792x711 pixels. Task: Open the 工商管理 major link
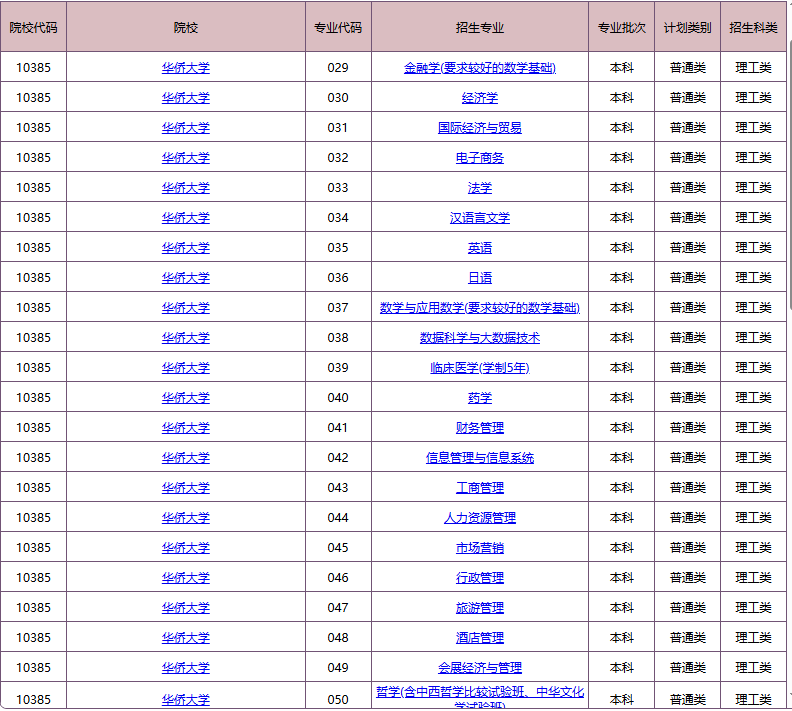coord(479,488)
